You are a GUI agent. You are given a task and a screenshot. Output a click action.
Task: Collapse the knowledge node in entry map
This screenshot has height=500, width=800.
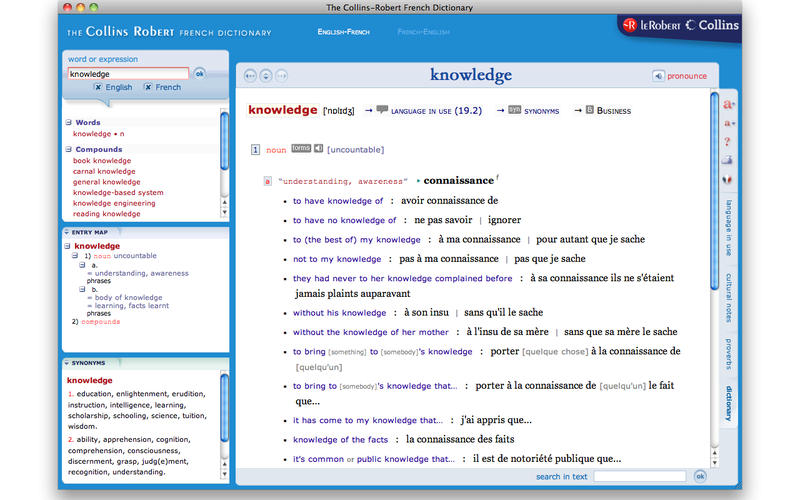(x=67, y=246)
